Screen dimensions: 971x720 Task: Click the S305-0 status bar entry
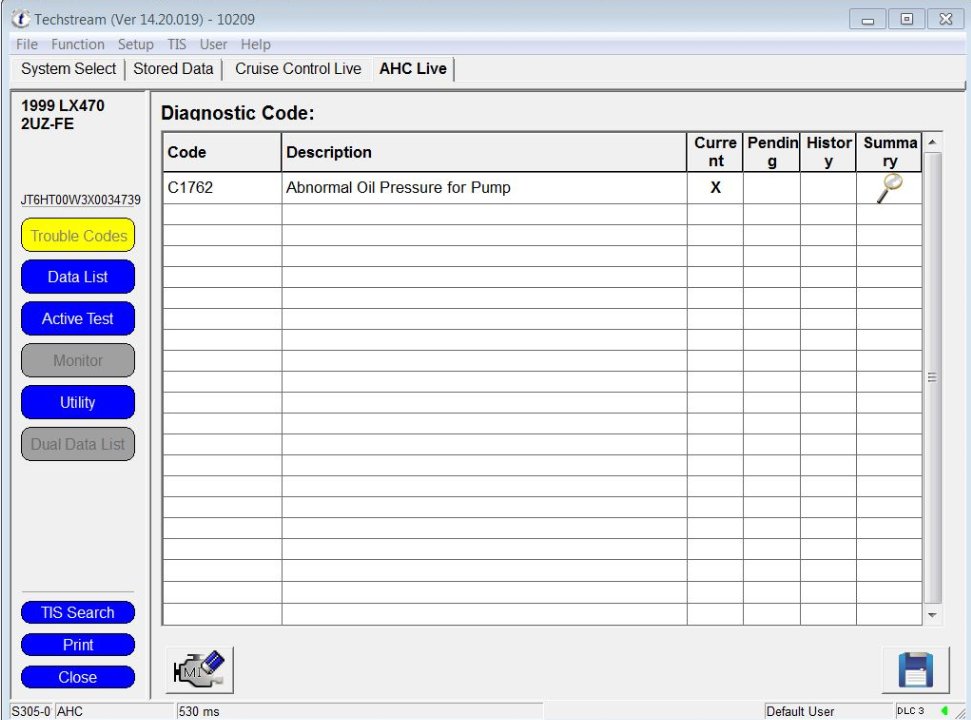click(x=31, y=711)
